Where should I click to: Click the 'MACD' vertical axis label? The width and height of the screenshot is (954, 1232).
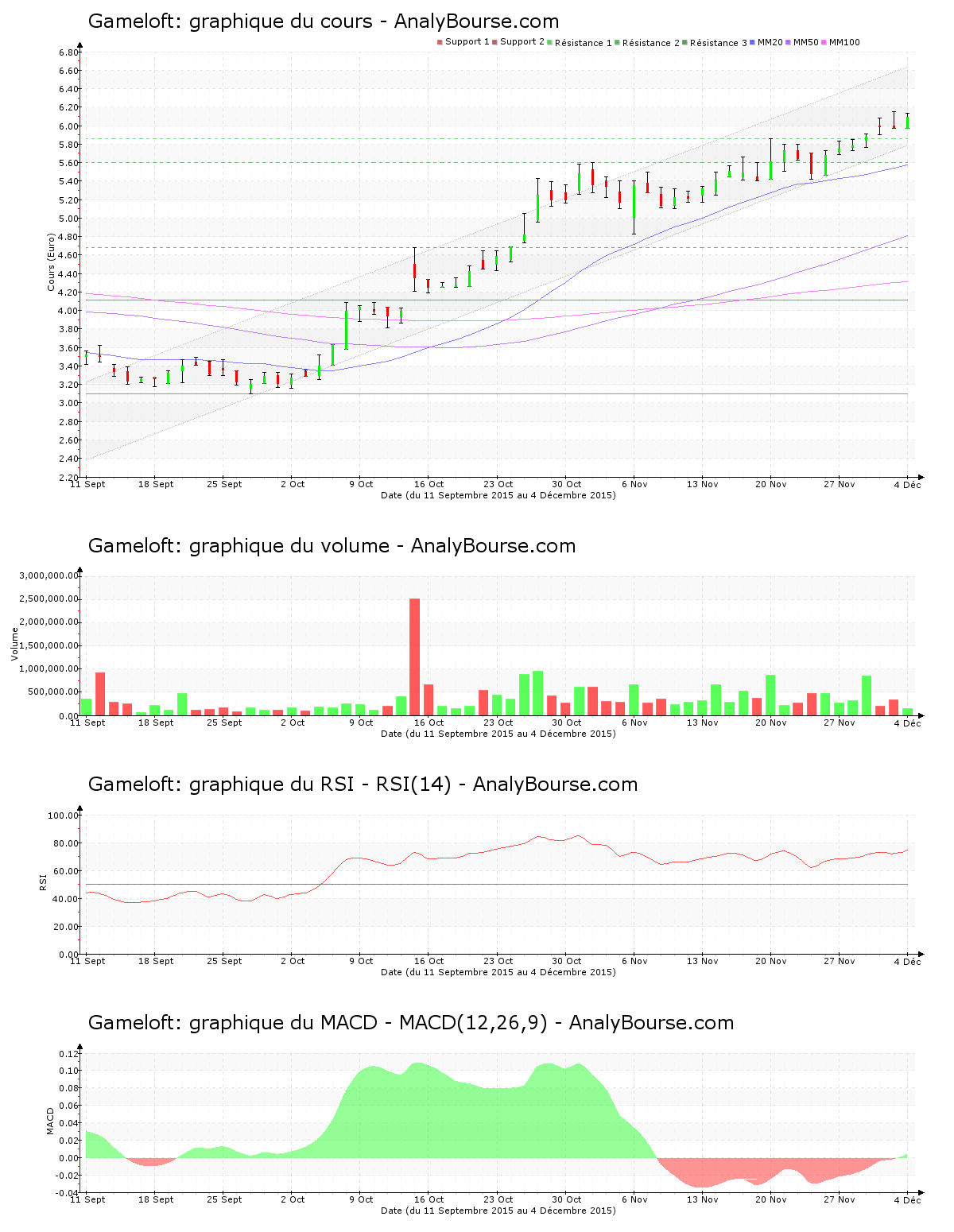point(51,1121)
